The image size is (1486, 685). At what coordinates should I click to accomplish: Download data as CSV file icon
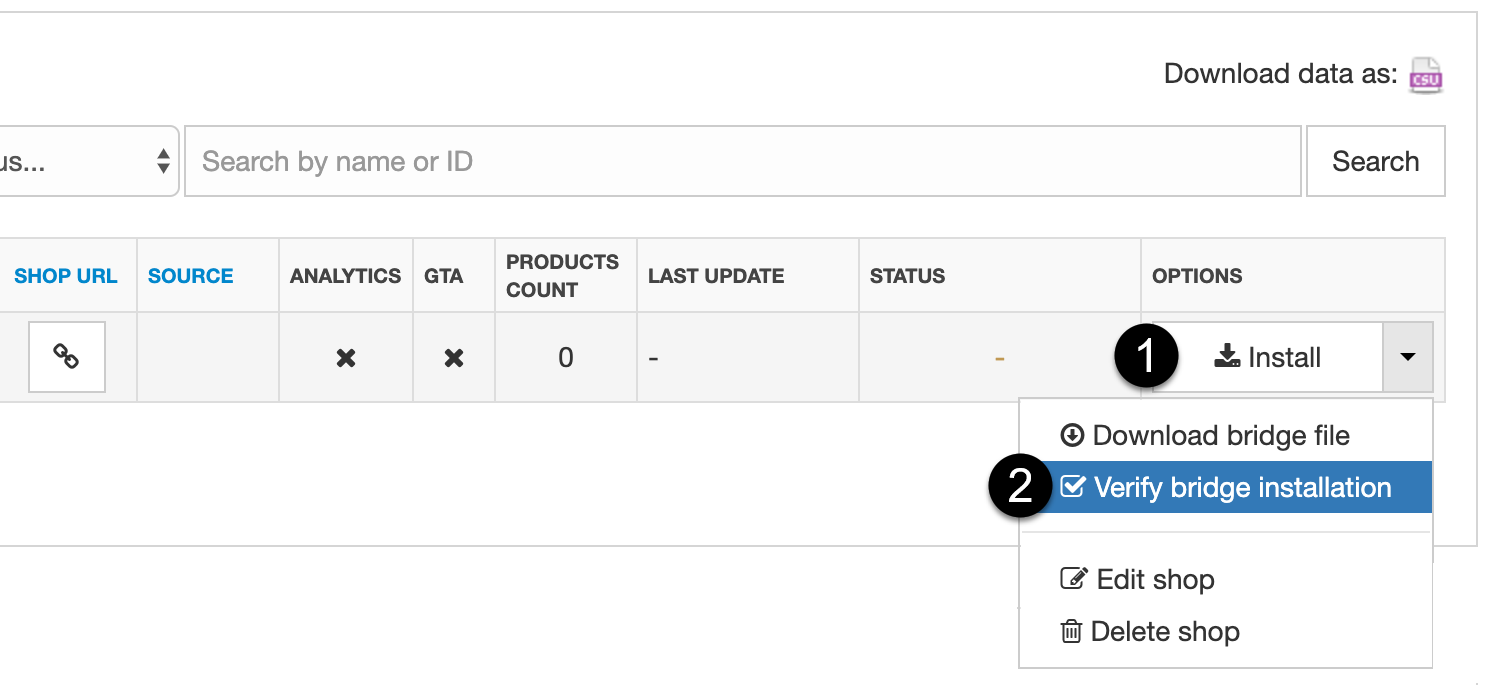pos(1425,75)
